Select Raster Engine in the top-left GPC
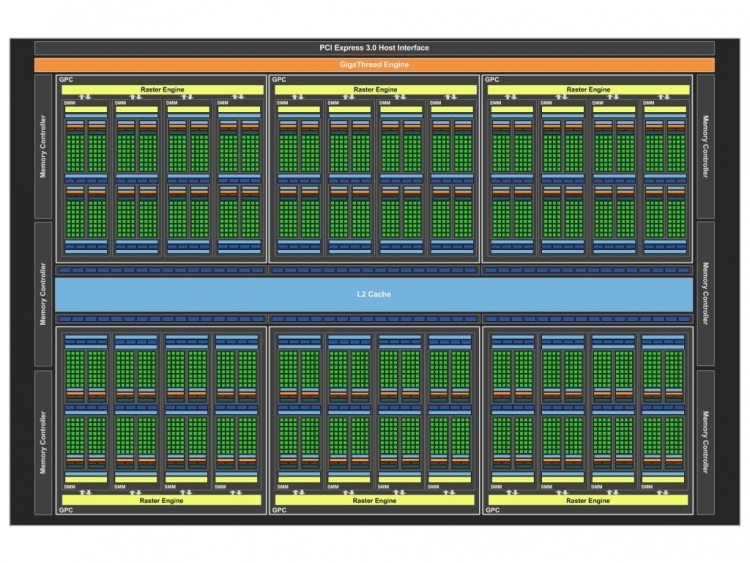This screenshot has width=750, height=563. [162, 89]
